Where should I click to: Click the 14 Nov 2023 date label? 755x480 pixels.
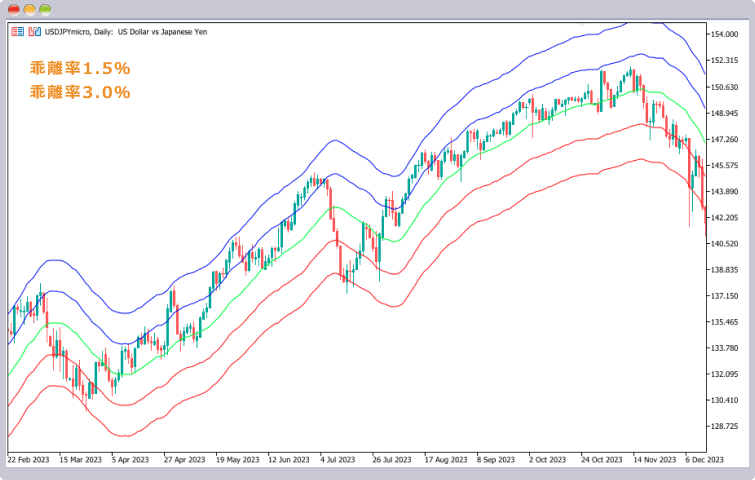pos(654,460)
